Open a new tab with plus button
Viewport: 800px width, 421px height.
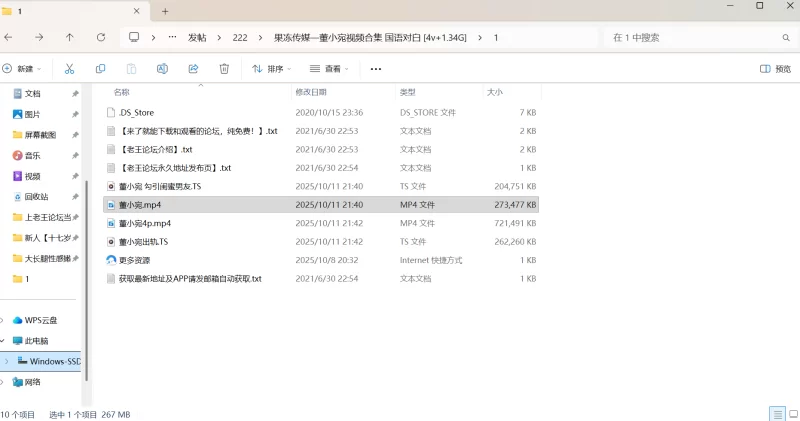pyautogui.click(x=165, y=11)
